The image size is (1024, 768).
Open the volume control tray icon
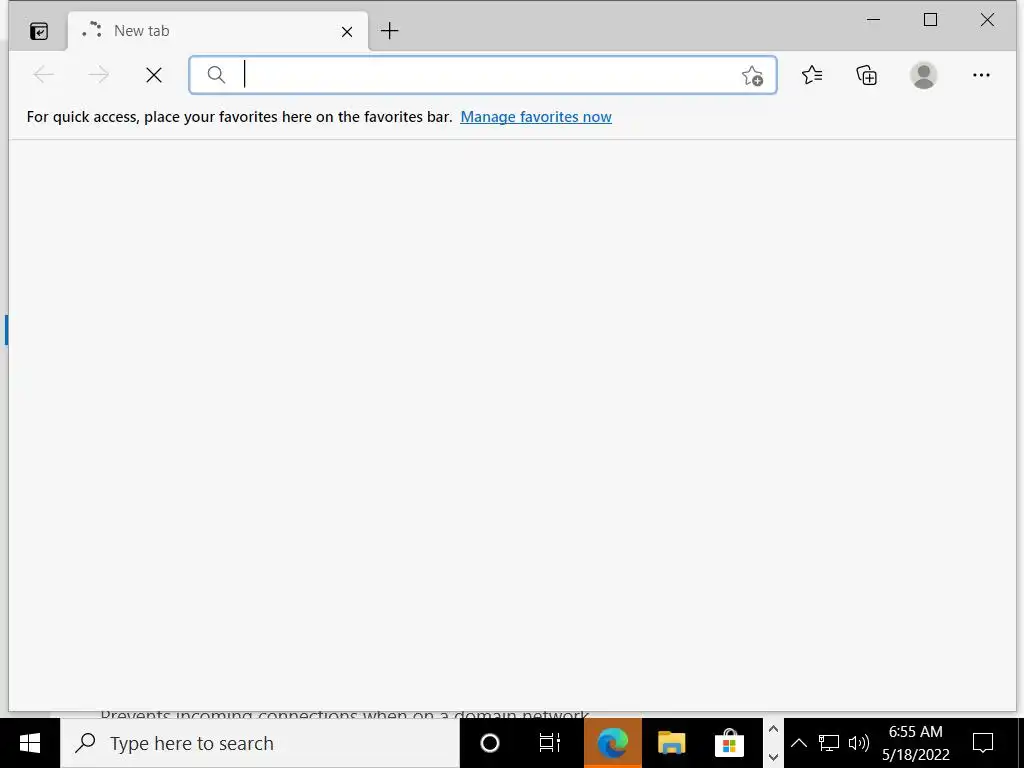click(858, 743)
